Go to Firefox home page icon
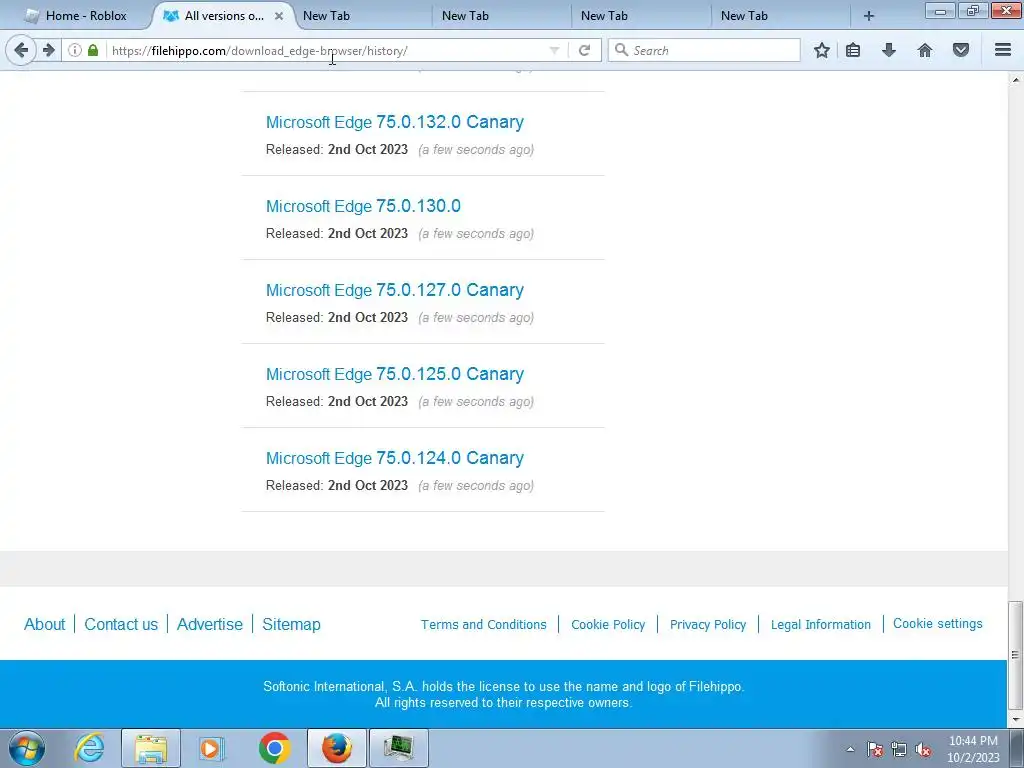 tap(925, 50)
